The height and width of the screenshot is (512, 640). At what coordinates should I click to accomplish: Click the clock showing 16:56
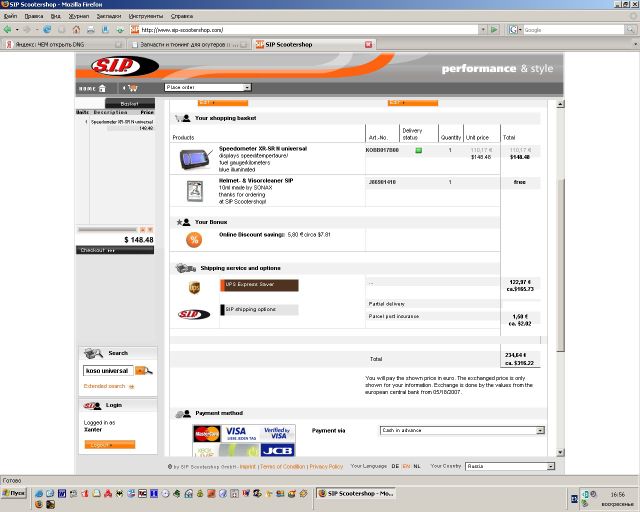(618, 494)
